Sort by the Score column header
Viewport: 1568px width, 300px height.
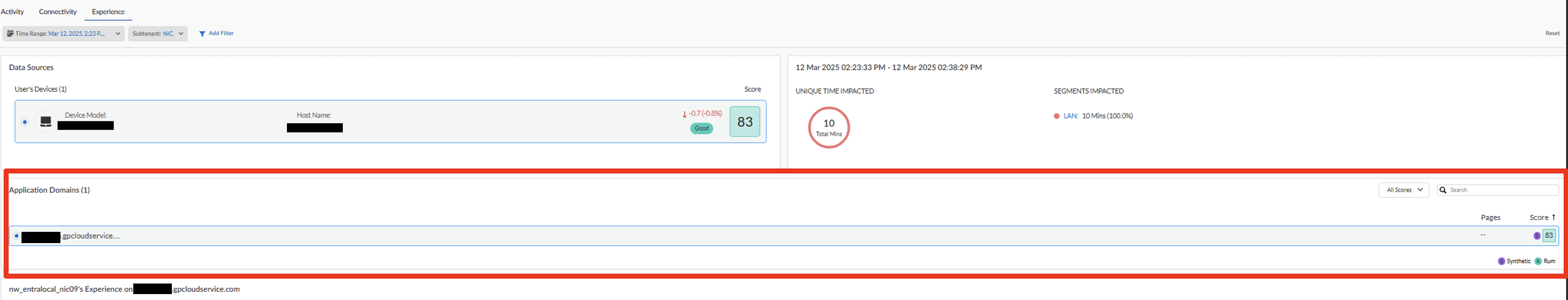pos(1542,217)
